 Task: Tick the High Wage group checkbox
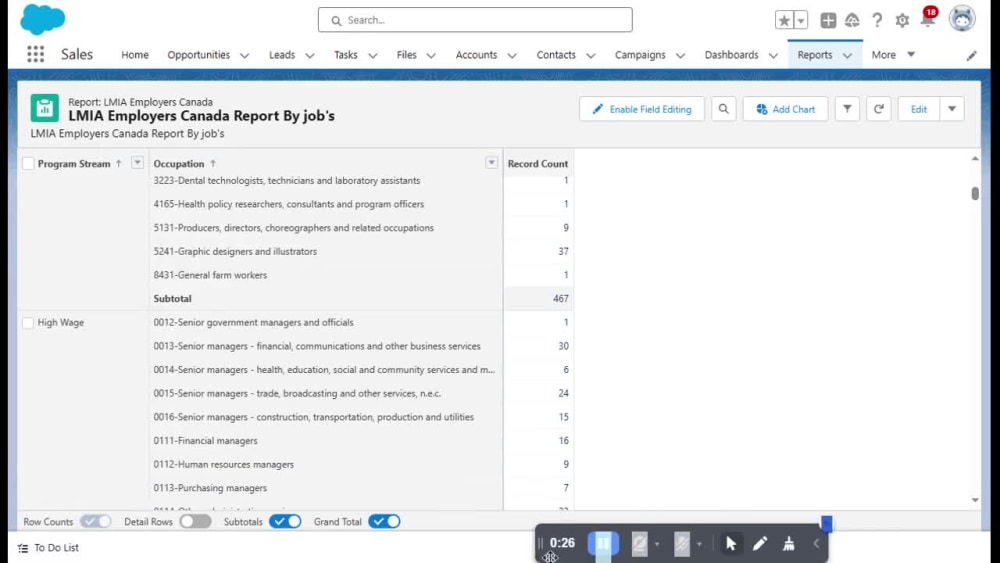[x=28, y=323]
